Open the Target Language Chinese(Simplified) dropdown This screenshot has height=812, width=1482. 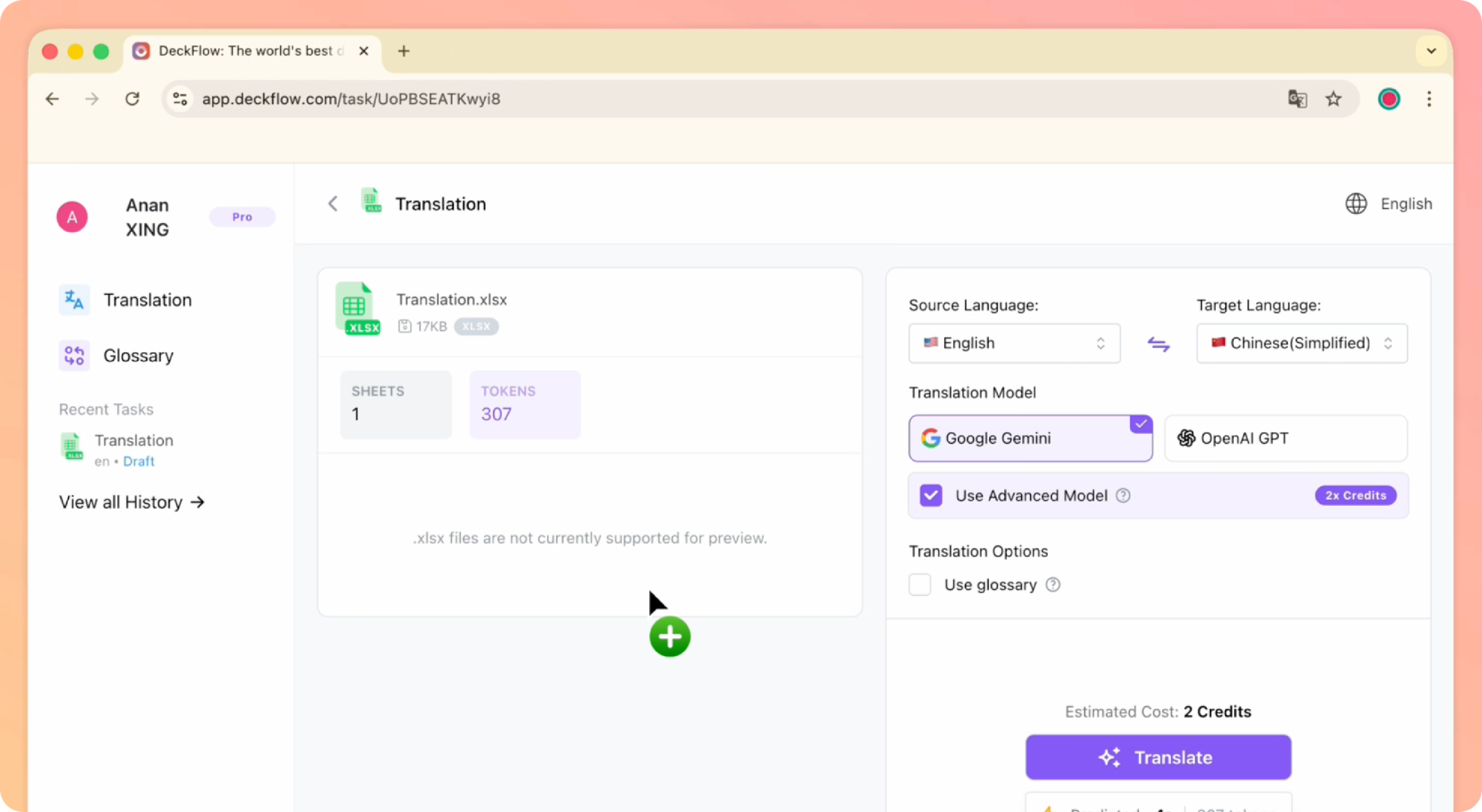pos(1301,343)
